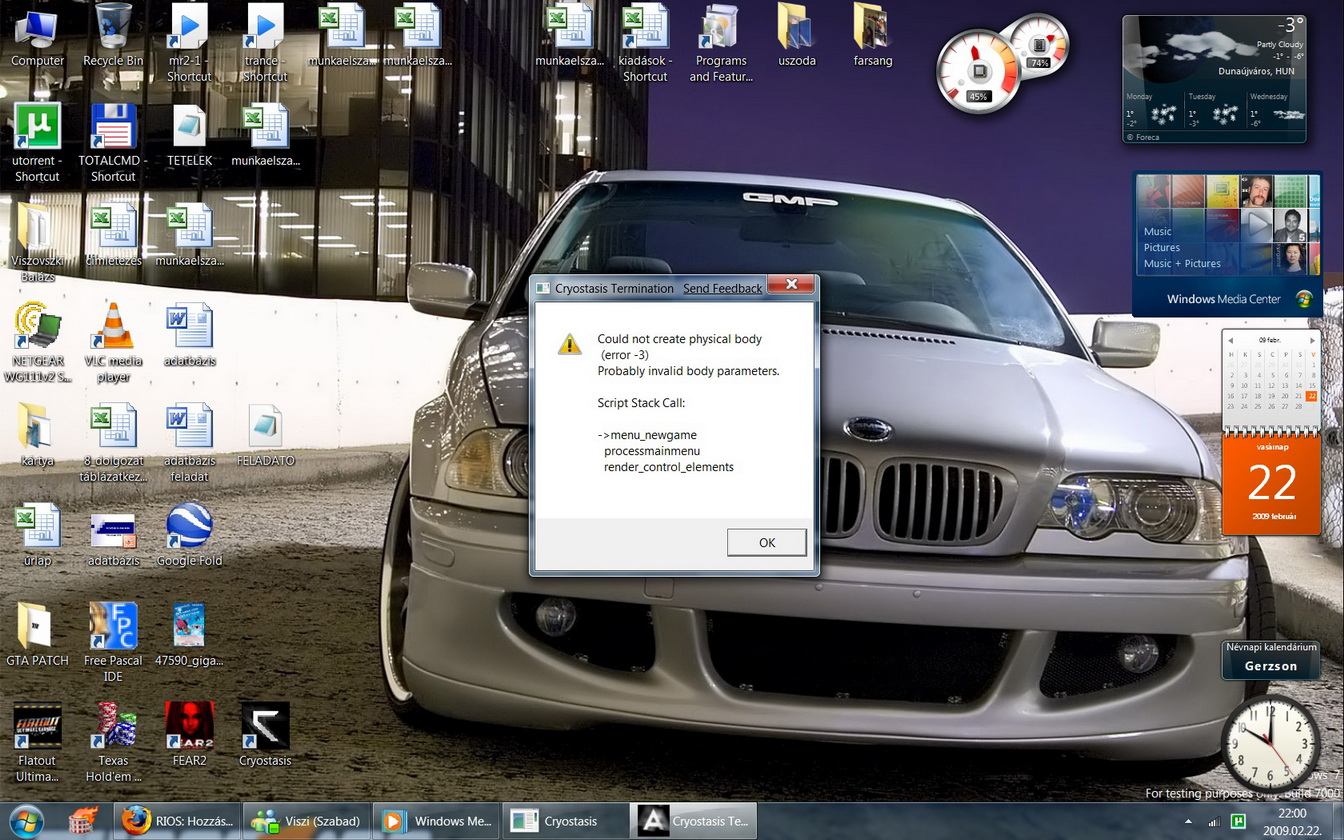Viewport: 1344px width, 840px height.
Task: Click Music in Media Center gadget
Action: pos(1157,231)
